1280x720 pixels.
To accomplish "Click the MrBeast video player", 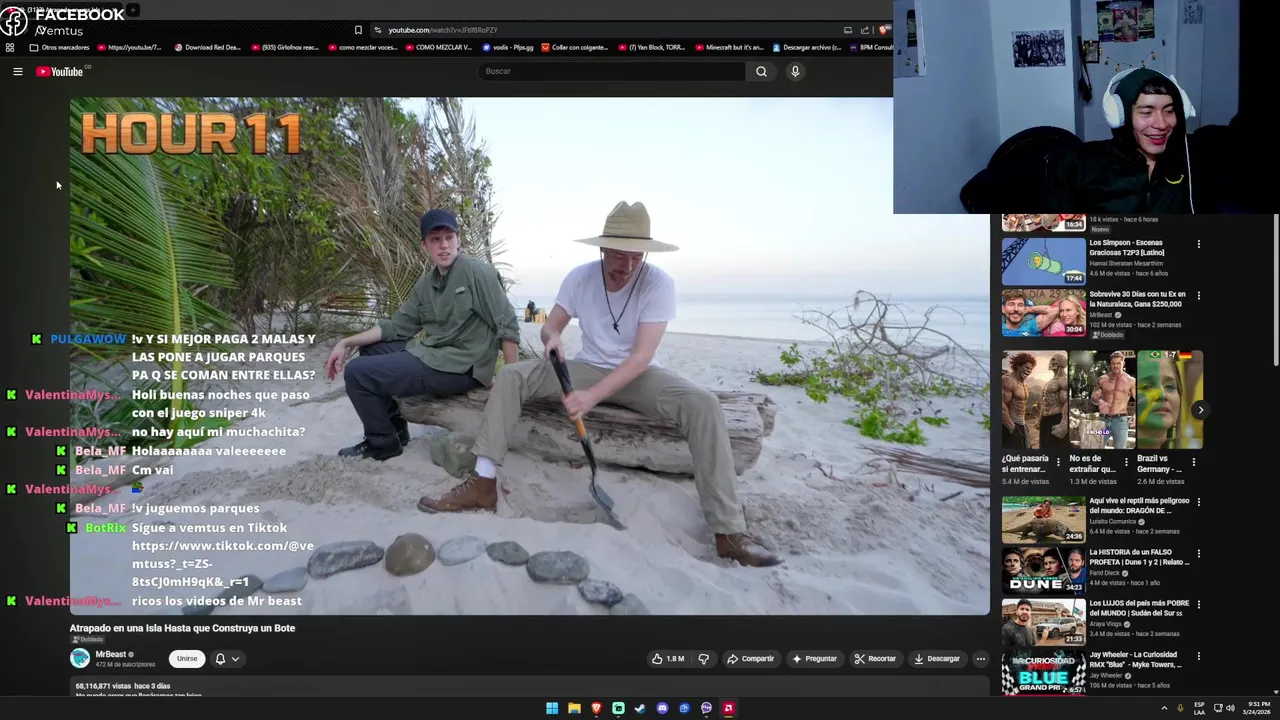I will [530, 355].
